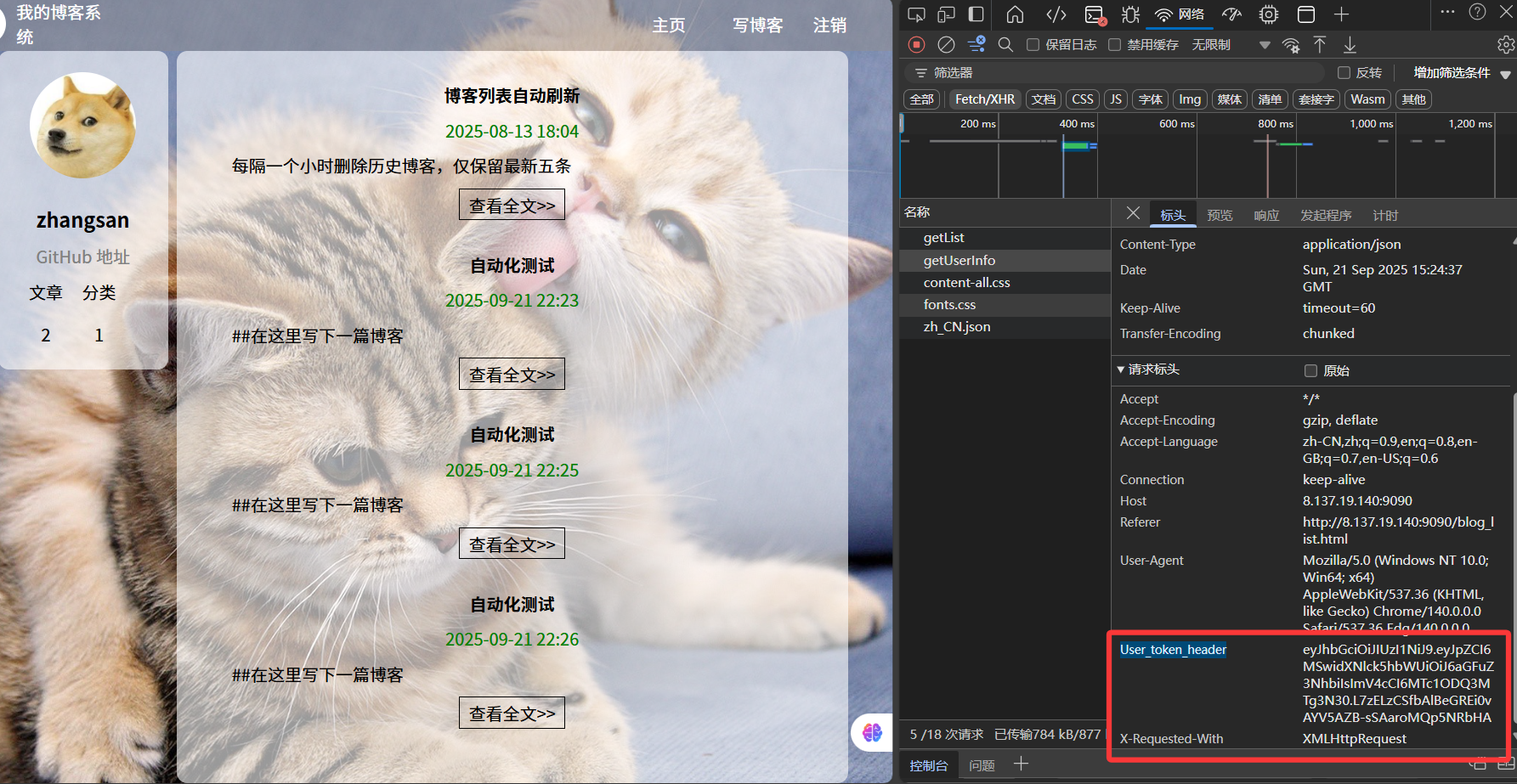Collapse the 请求标头 section

click(1121, 369)
